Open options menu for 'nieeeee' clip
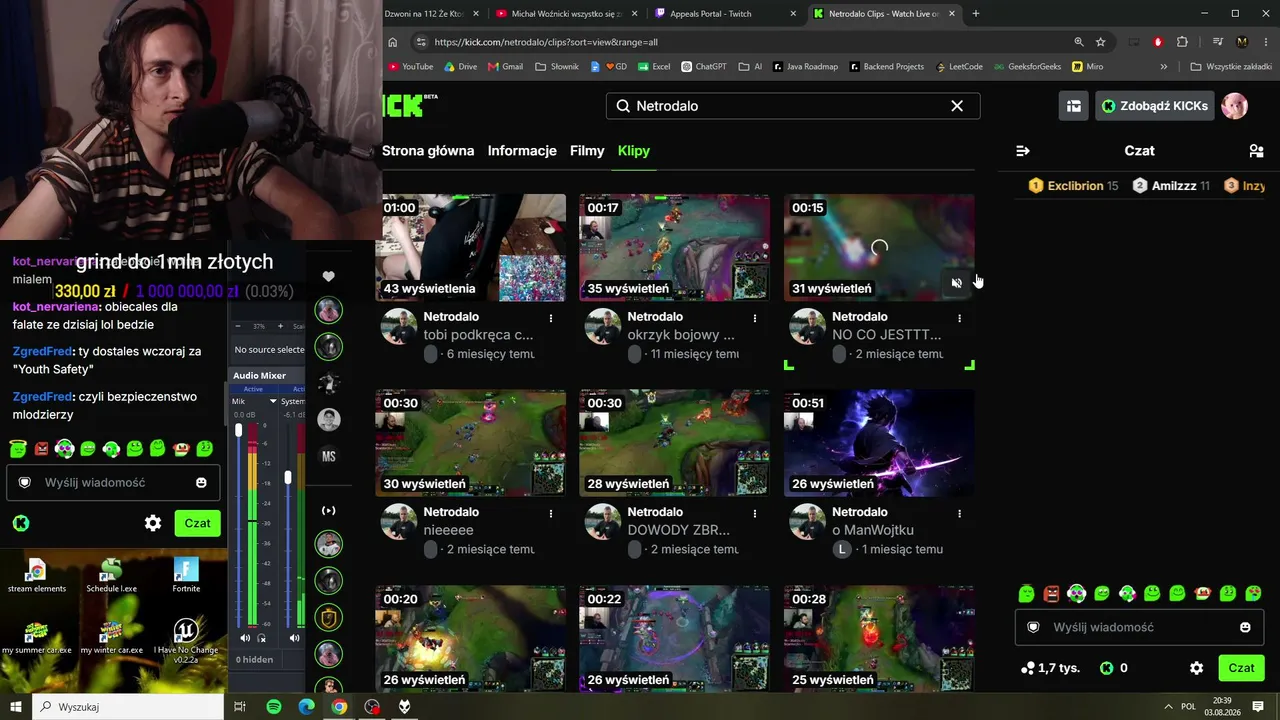The height and width of the screenshot is (720, 1280). pyautogui.click(x=551, y=513)
